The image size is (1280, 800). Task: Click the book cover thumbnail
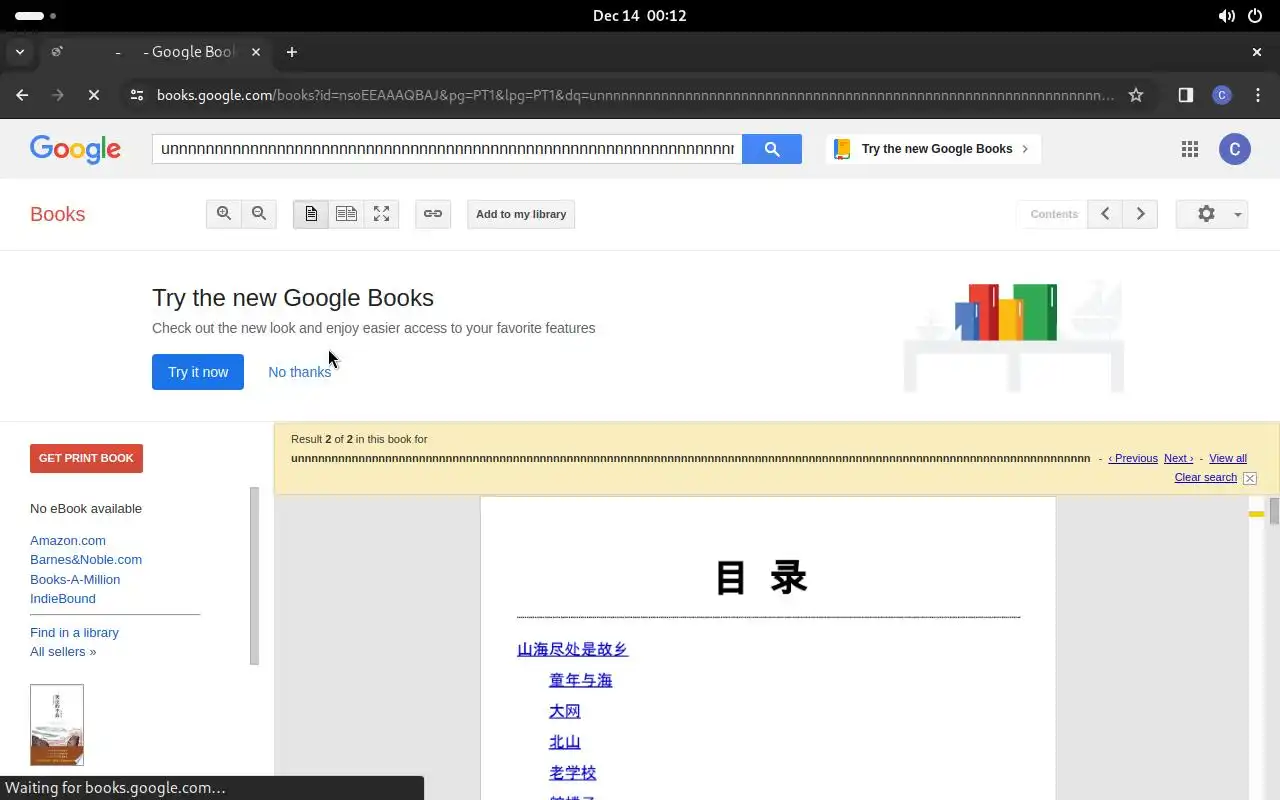(x=57, y=725)
